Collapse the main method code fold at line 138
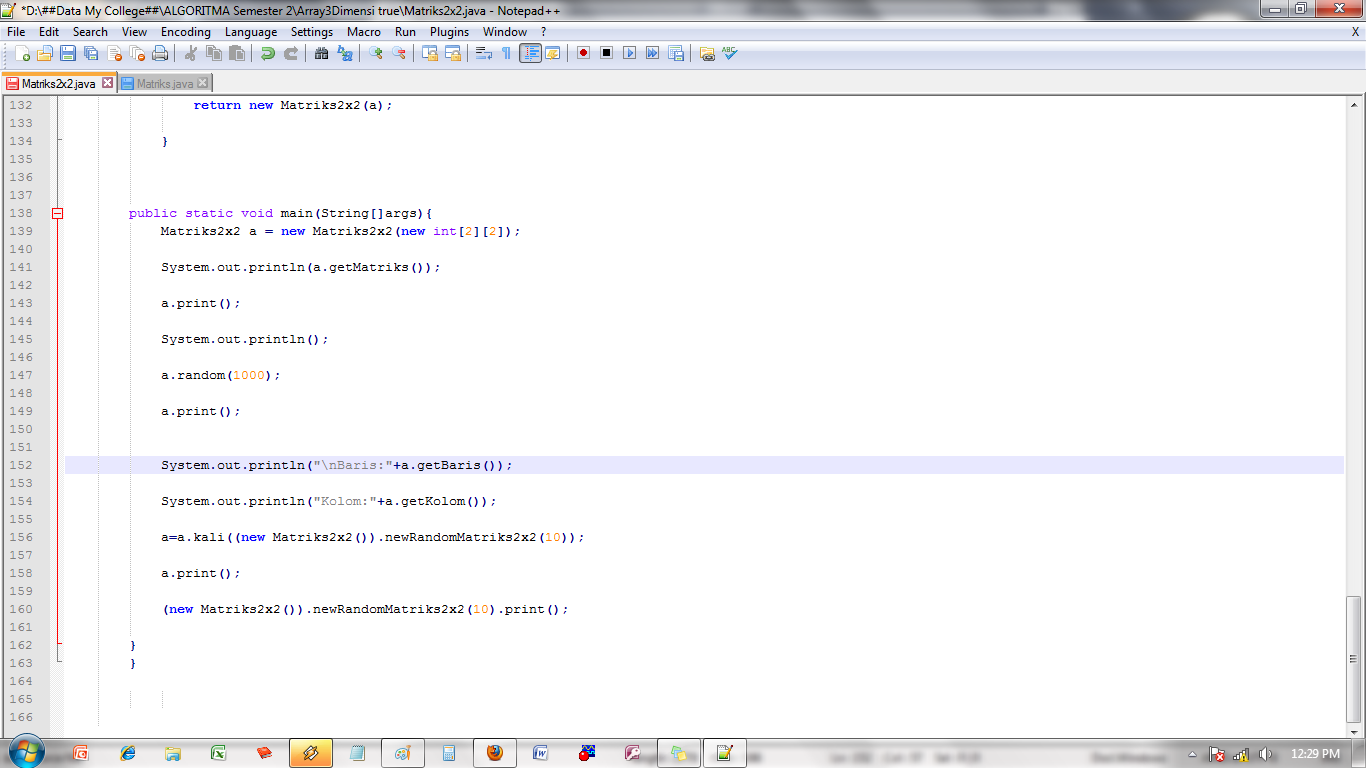1366x768 pixels. tap(57, 213)
